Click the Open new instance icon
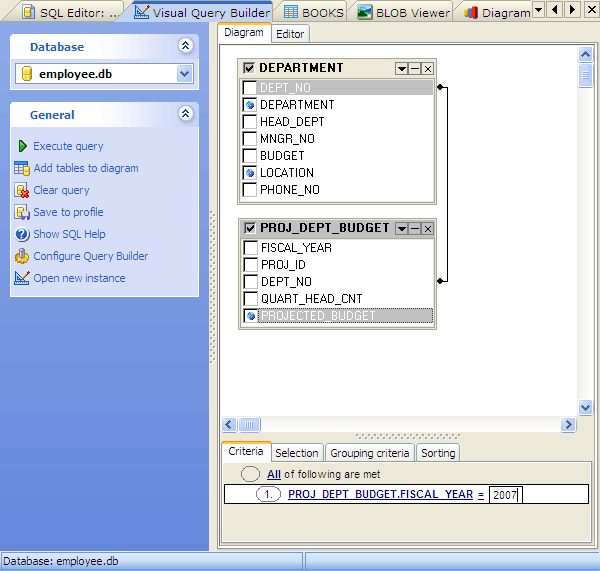This screenshot has height=571, width=600. pos(22,278)
